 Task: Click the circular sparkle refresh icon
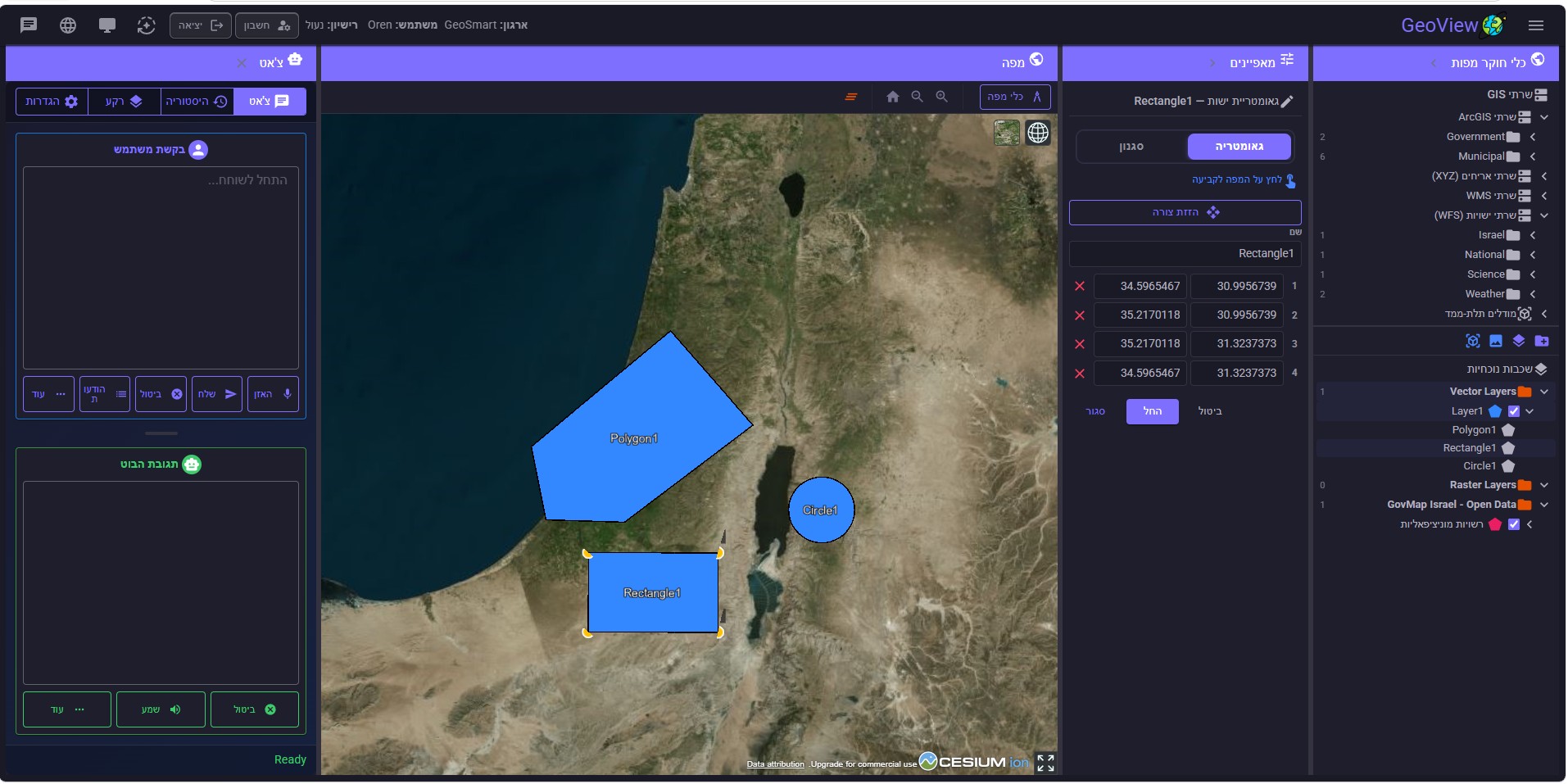146,25
